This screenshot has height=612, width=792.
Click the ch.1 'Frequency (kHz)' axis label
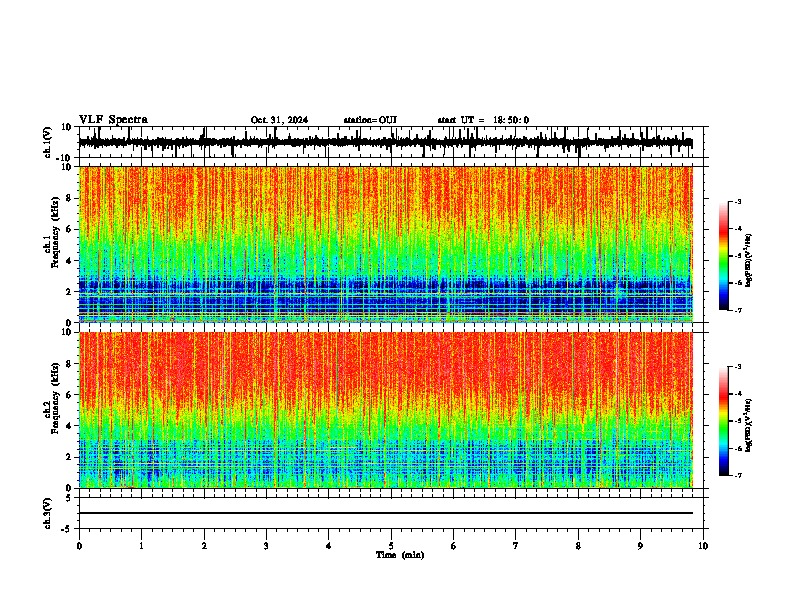[x=55, y=232]
